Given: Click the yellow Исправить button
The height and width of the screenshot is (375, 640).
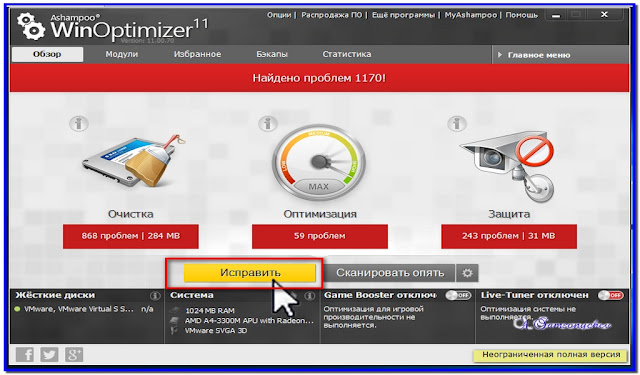Looking at the screenshot, I should click(249, 273).
